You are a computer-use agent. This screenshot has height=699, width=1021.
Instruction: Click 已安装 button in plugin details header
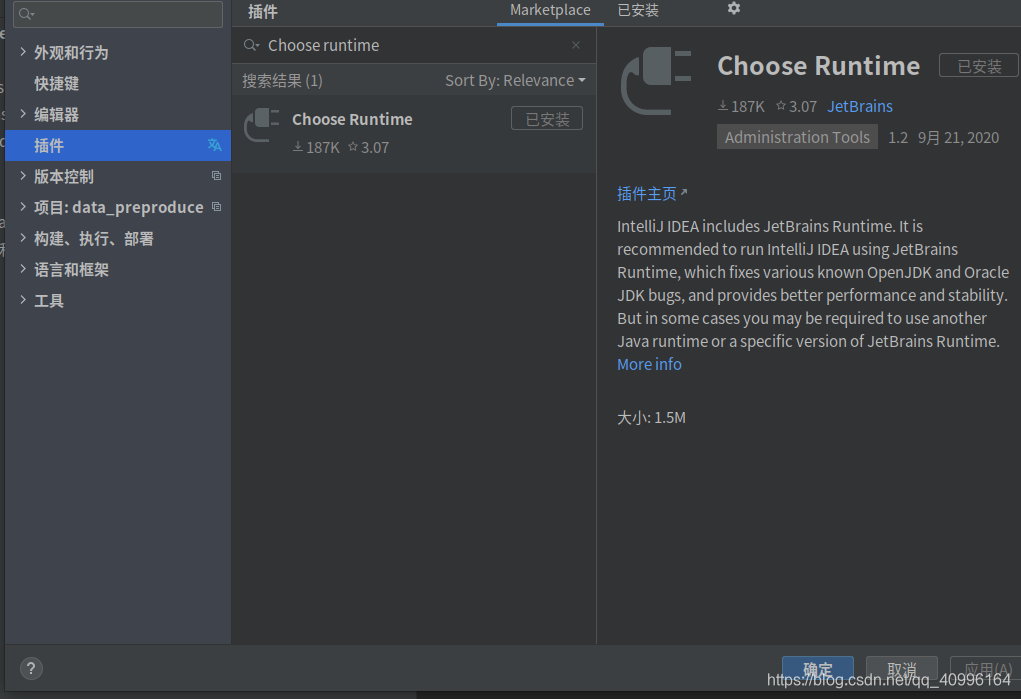point(979,66)
